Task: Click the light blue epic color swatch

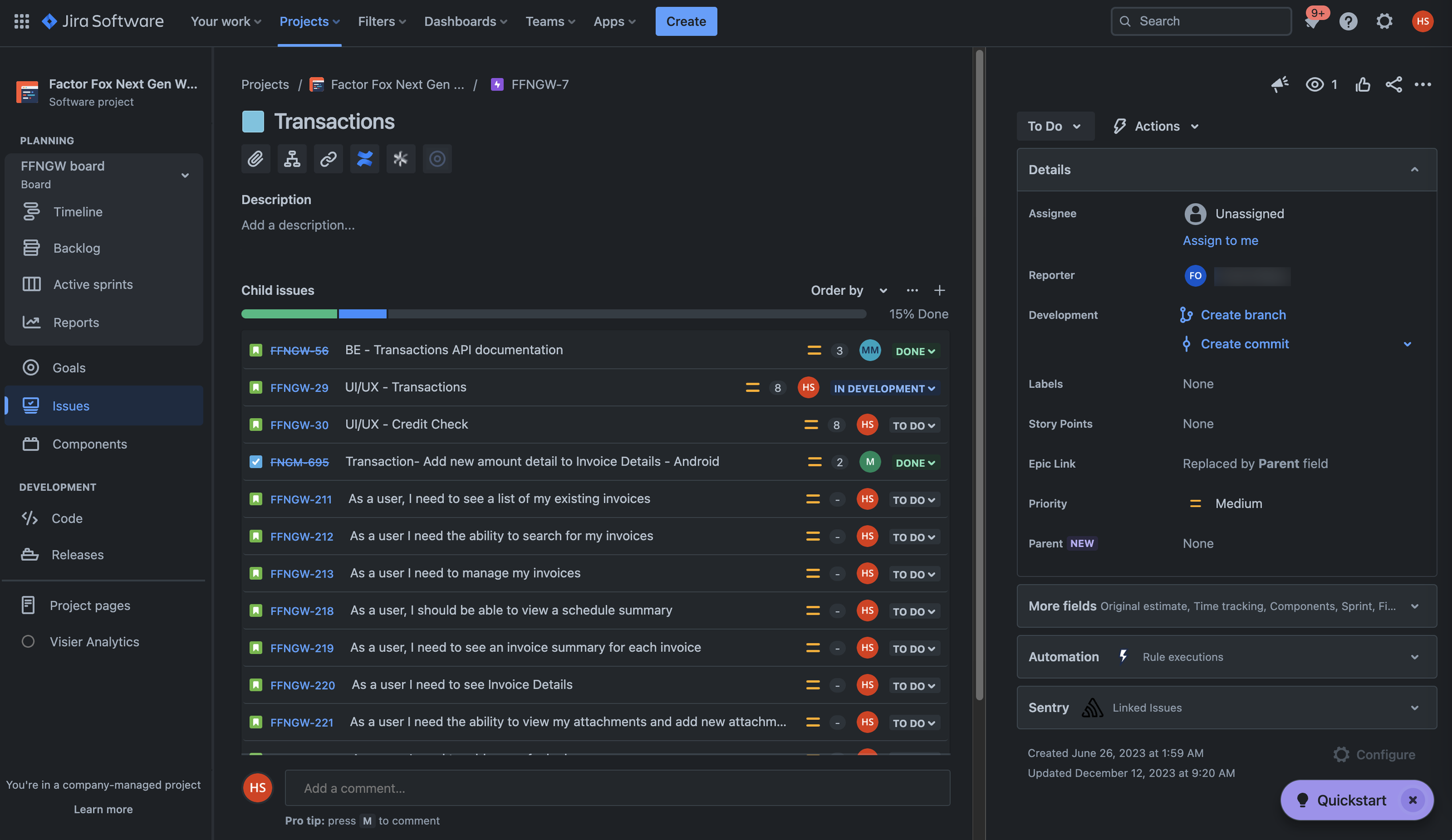Action: pyautogui.click(x=253, y=121)
